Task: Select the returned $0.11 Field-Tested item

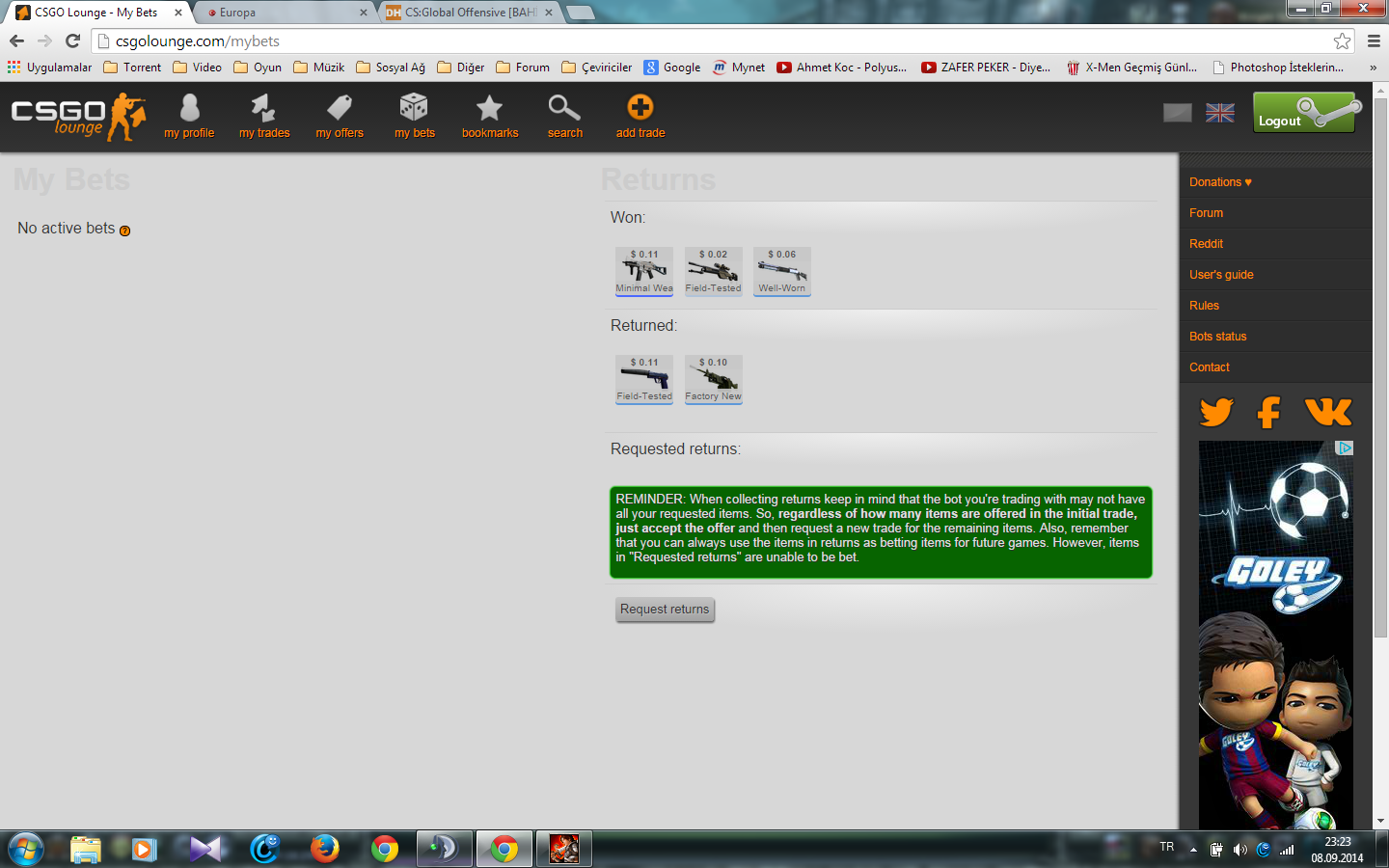Action: tap(644, 379)
